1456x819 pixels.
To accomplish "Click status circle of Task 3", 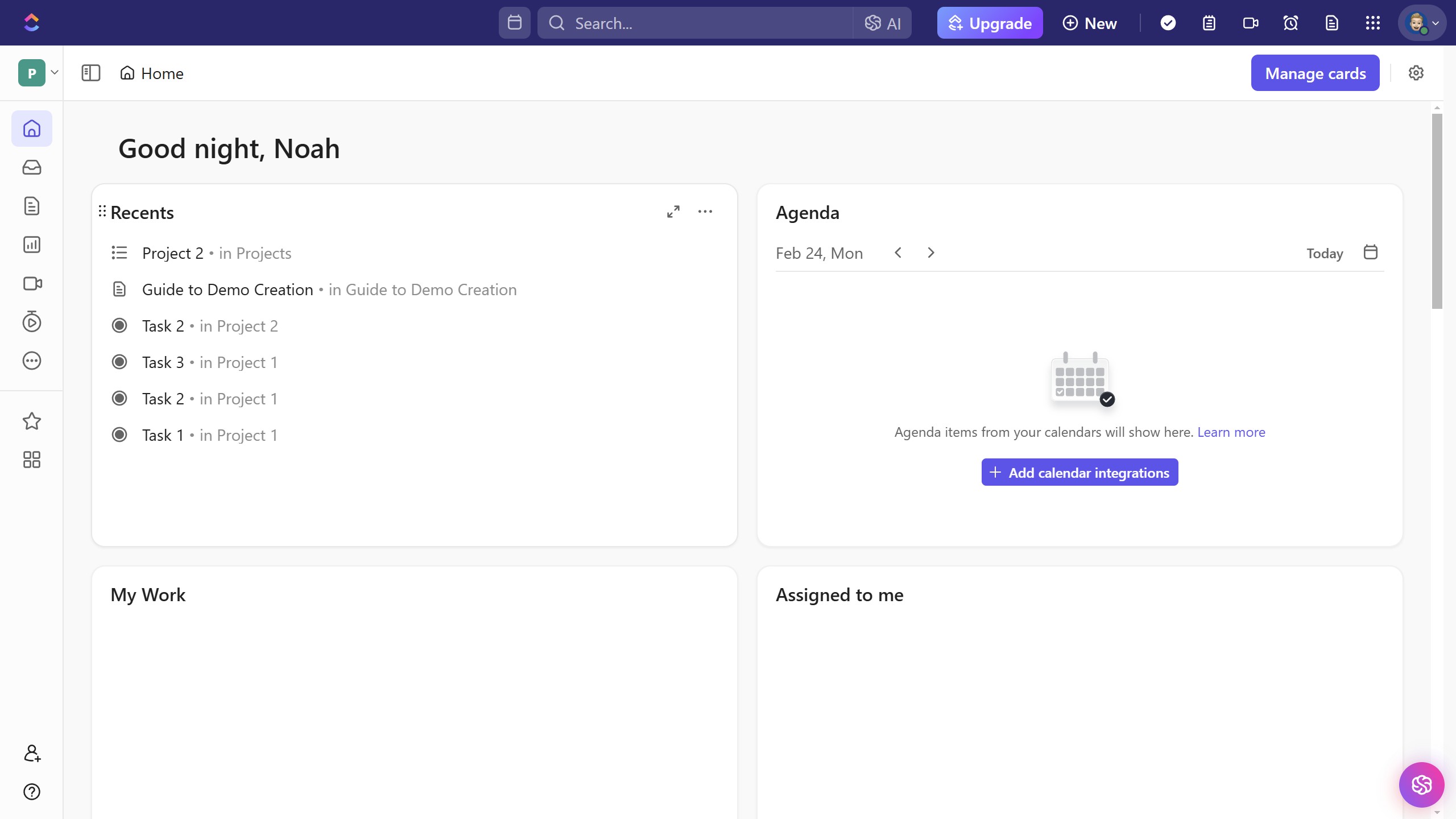I will click(119, 362).
